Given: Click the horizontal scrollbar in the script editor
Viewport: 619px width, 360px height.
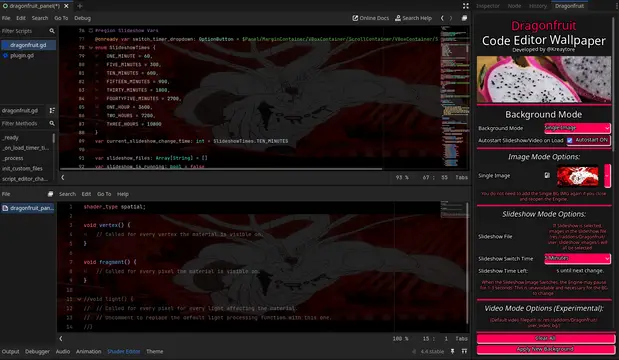Looking at the screenshot, I should [x=221, y=169].
